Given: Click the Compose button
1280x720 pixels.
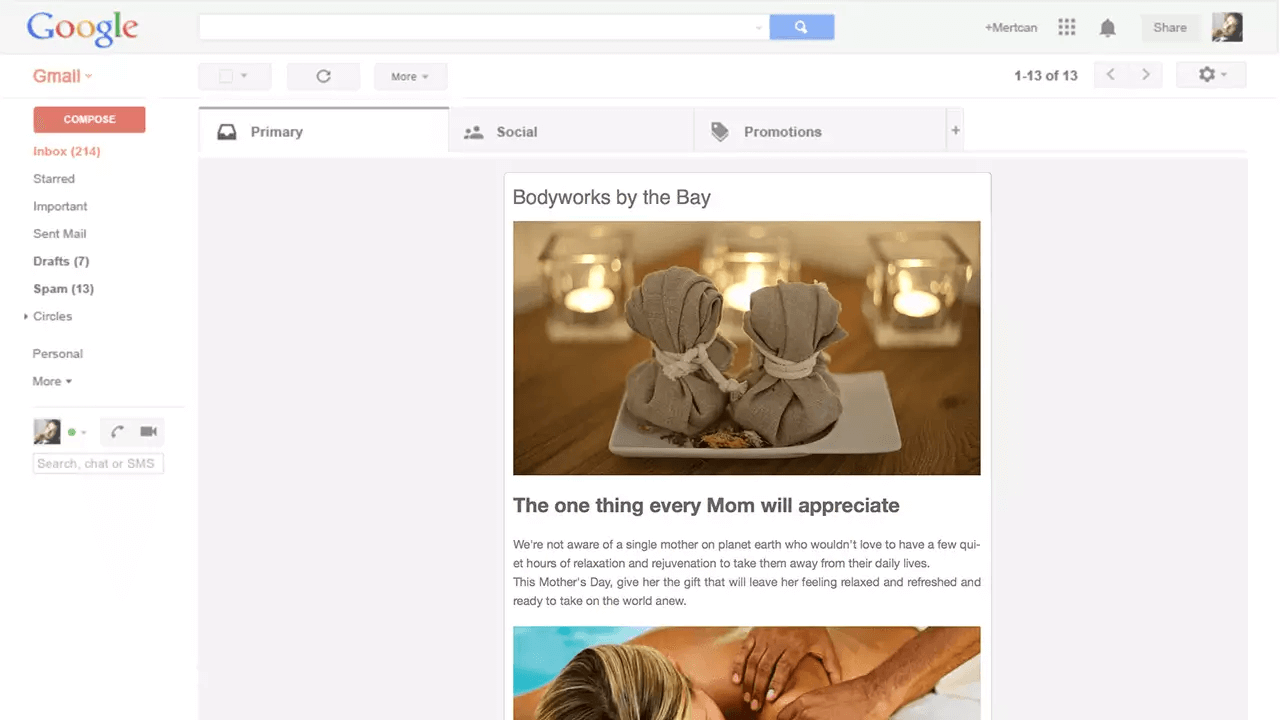Looking at the screenshot, I should [x=89, y=119].
